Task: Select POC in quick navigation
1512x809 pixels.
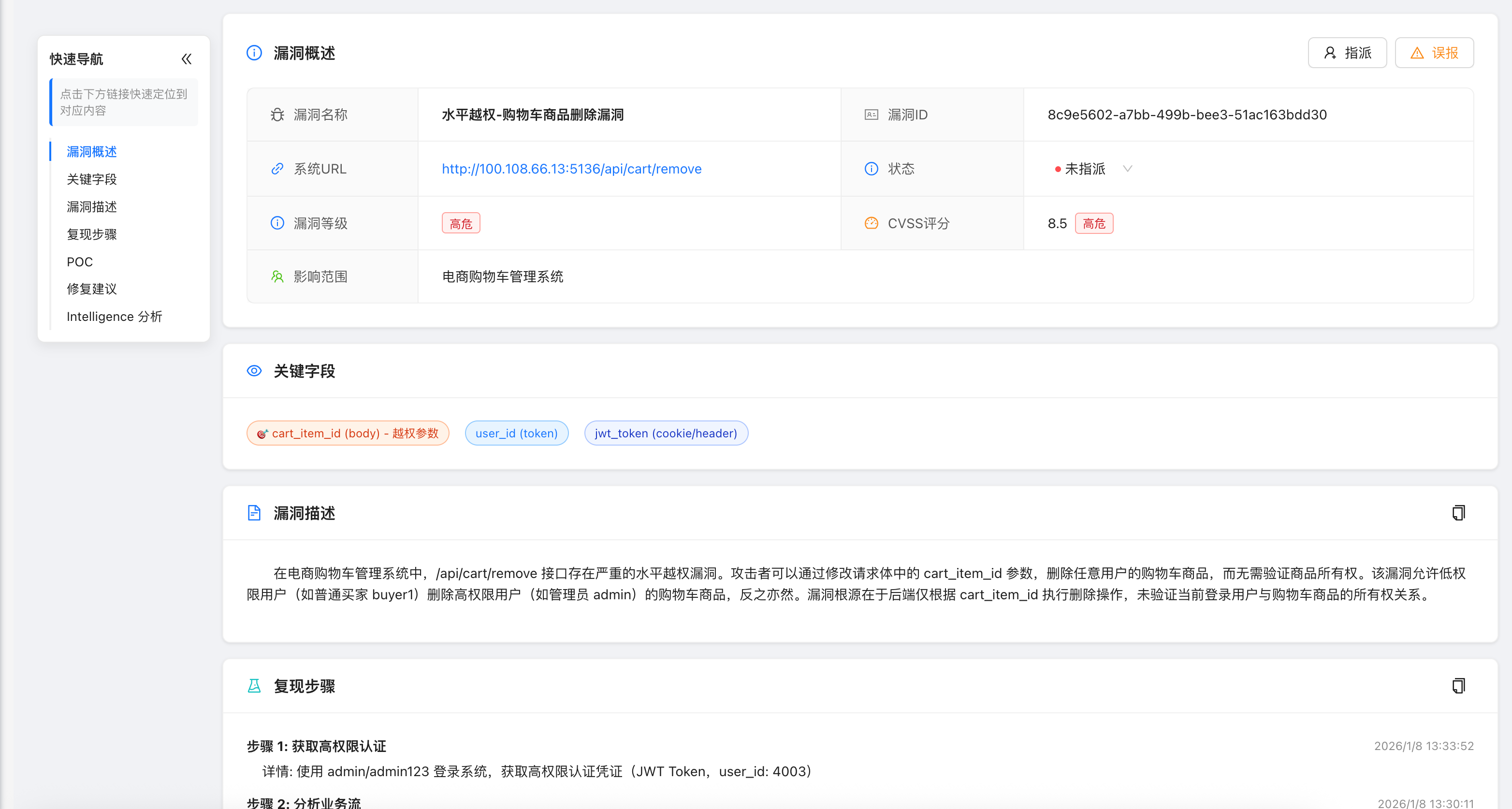Action: tap(79, 261)
